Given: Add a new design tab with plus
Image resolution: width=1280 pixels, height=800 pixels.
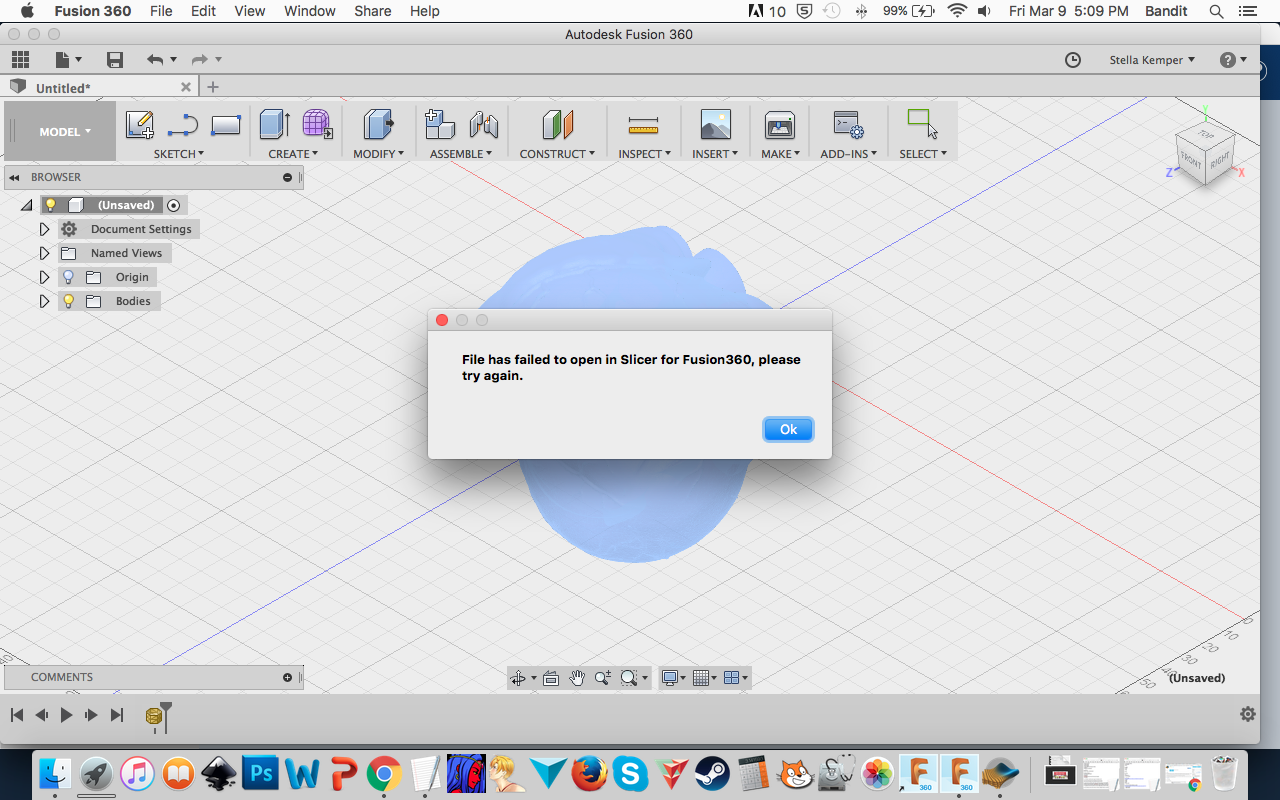Looking at the screenshot, I should pos(212,87).
